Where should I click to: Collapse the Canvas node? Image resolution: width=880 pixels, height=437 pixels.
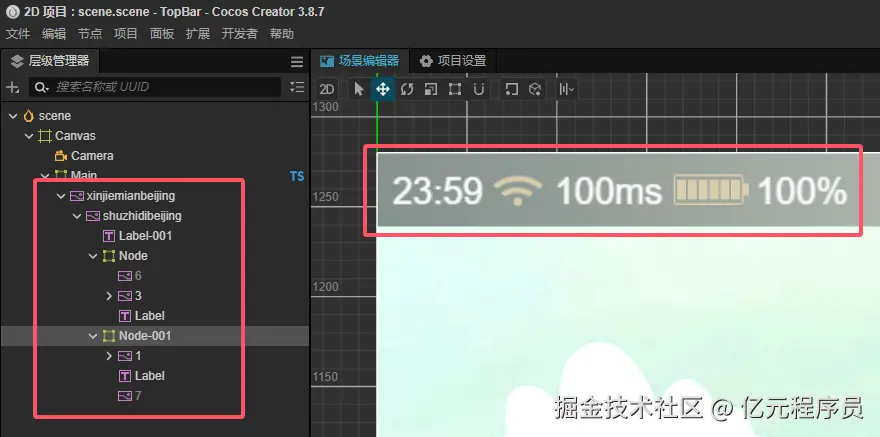pyautogui.click(x=29, y=136)
